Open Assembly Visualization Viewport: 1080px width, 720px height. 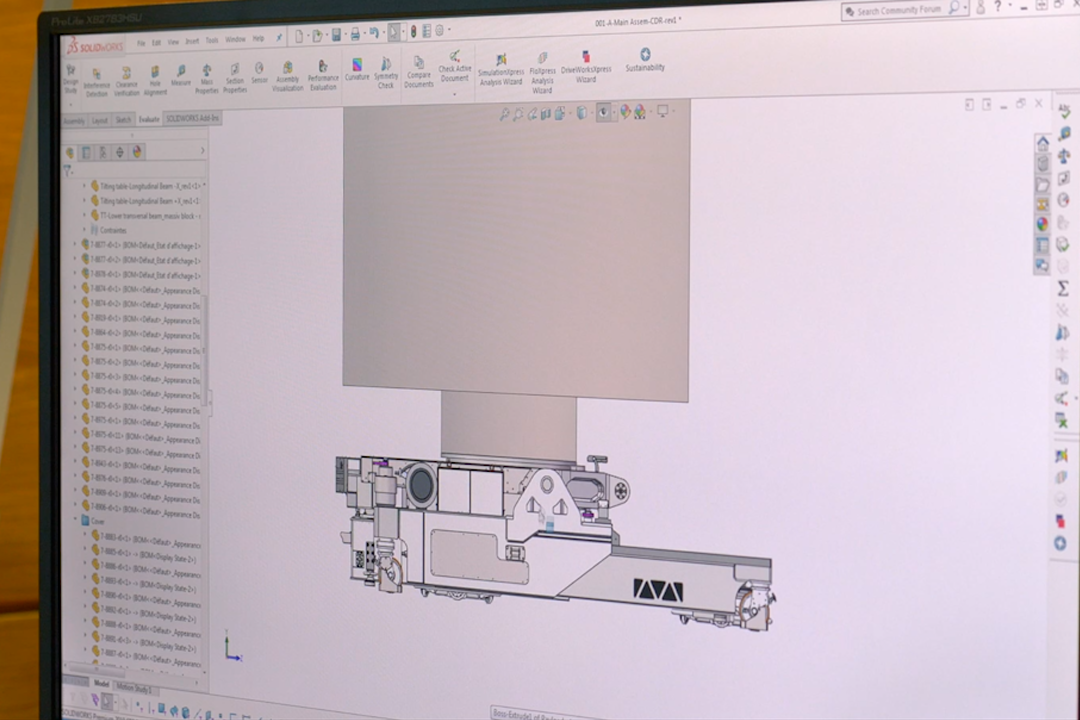(287, 76)
